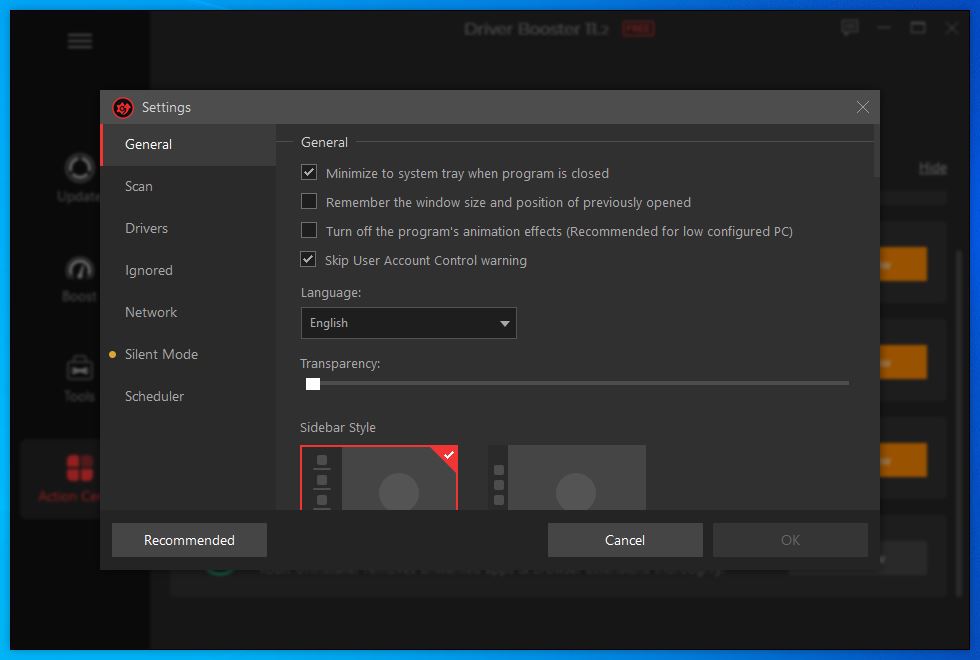Open the Scheduler settings tab
The height and width of the screenshot is (660, 980).
(188, 396)
